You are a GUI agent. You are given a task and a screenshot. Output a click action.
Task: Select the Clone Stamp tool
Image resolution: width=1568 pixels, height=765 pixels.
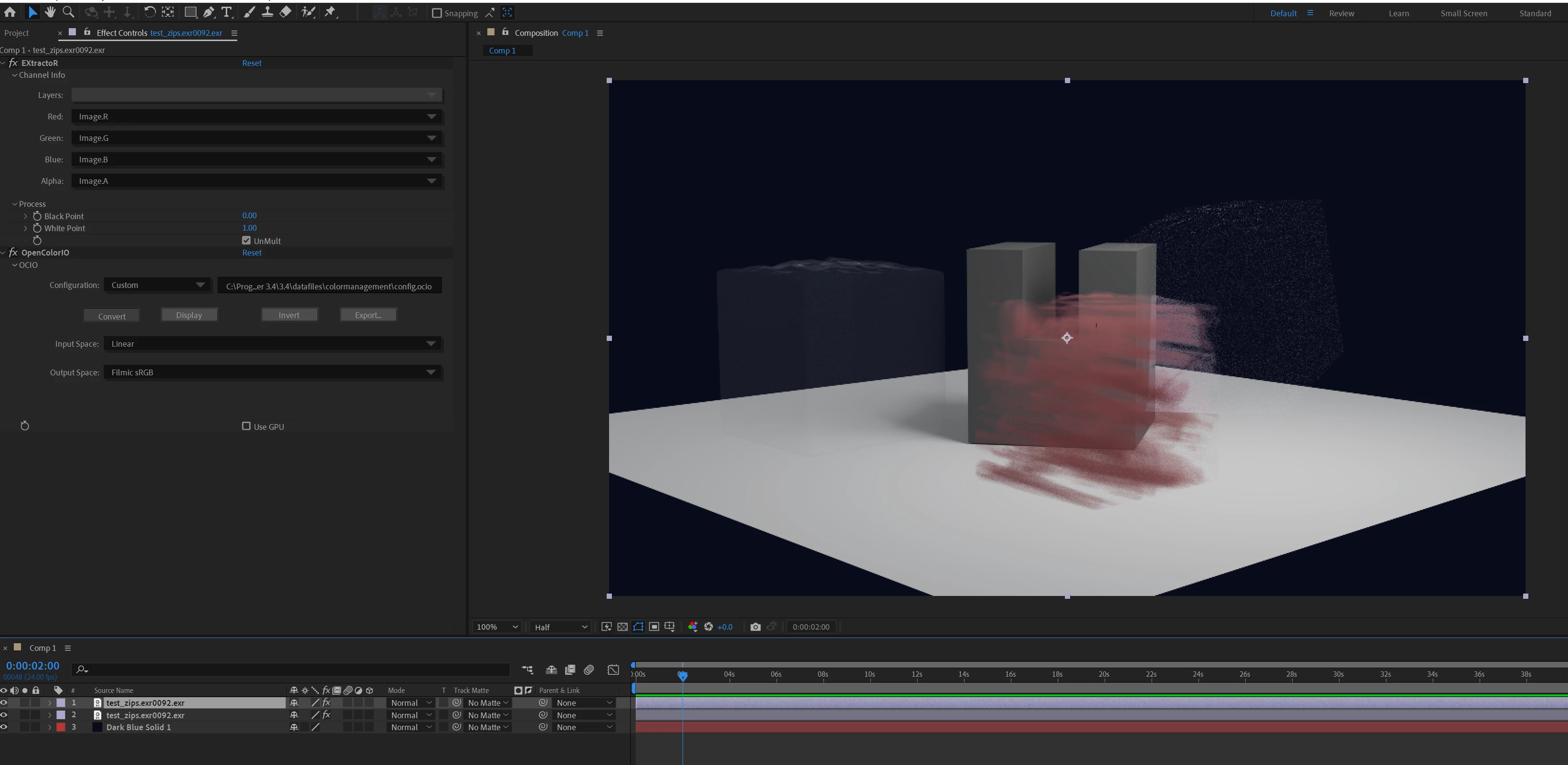(x=267, y=12)
